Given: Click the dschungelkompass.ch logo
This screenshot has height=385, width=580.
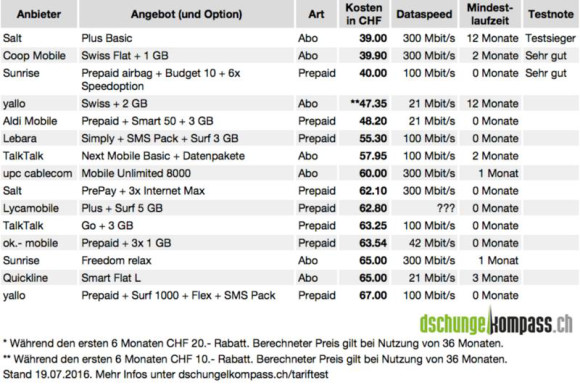Looking at the screenshot, I should click(x=496, y=322).
